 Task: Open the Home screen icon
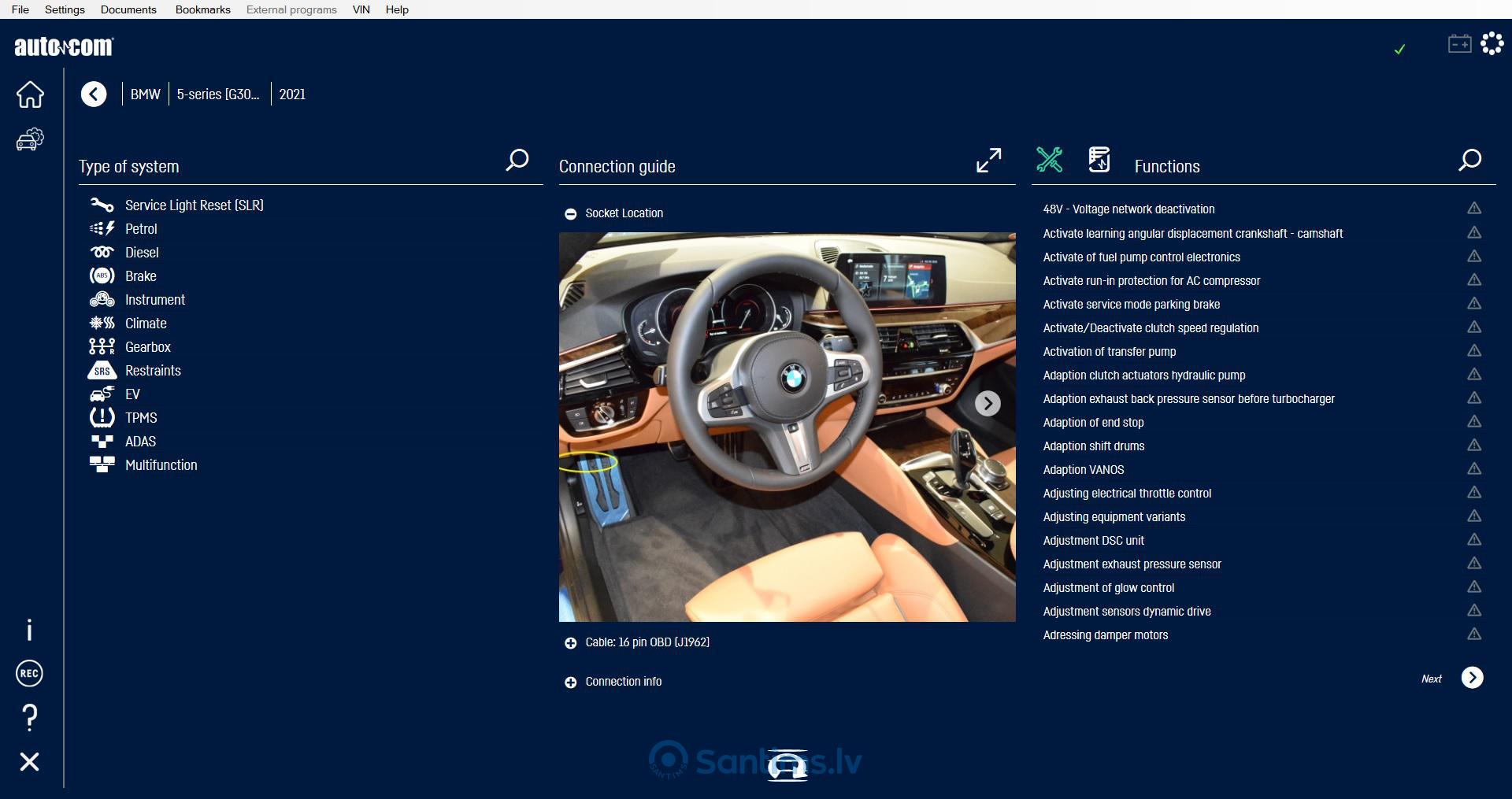coord(30,94)
